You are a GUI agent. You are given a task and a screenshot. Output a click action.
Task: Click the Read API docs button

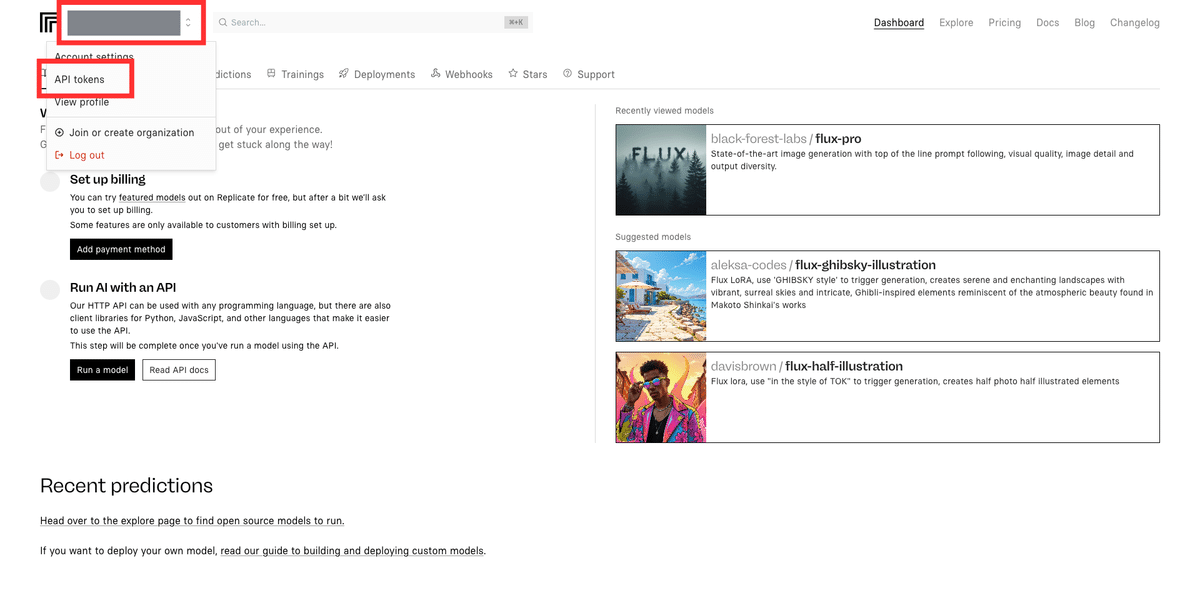[x=179, y=370]
